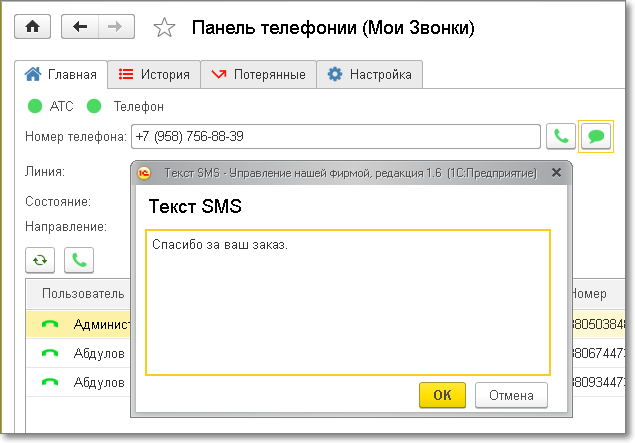
Task: Click the Пользователь column header
Action: (x=83, y=294)
